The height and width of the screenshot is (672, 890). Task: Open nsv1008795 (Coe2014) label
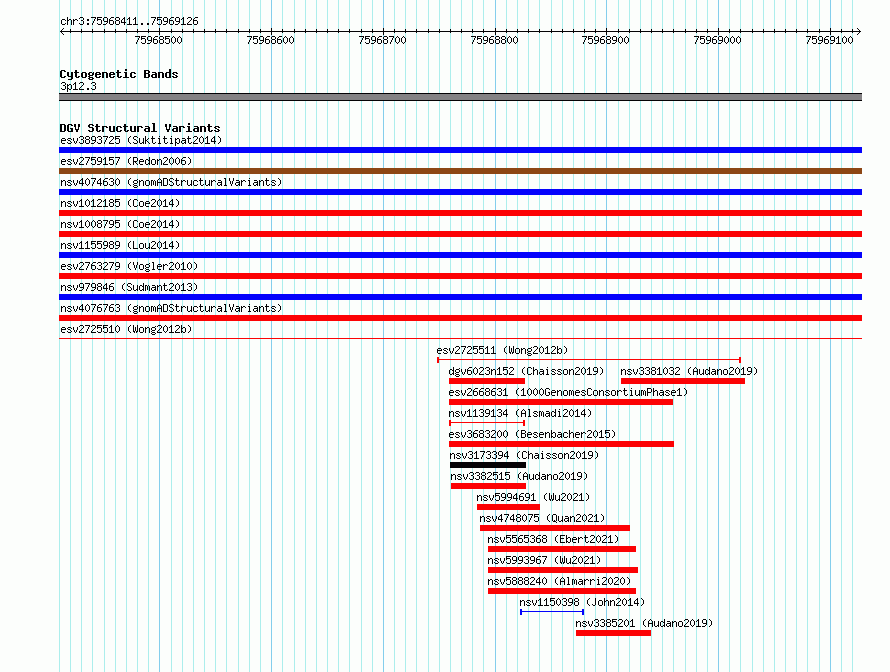point(120,224)
